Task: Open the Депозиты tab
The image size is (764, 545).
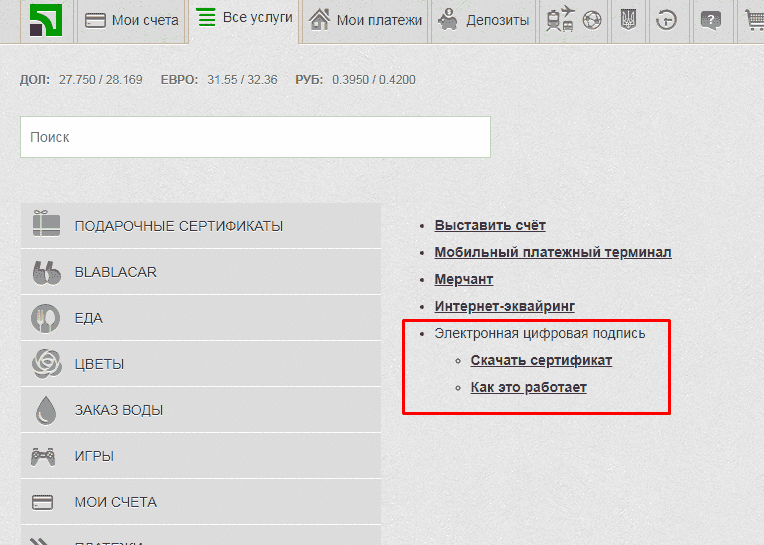Action: pyautogui.click(x=484, y=20)
